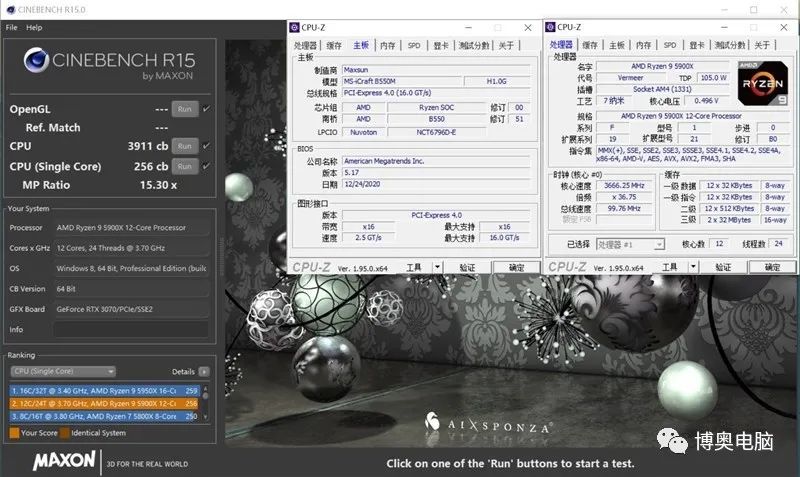Click the left CPU-Z window title icon

point(294,28)
